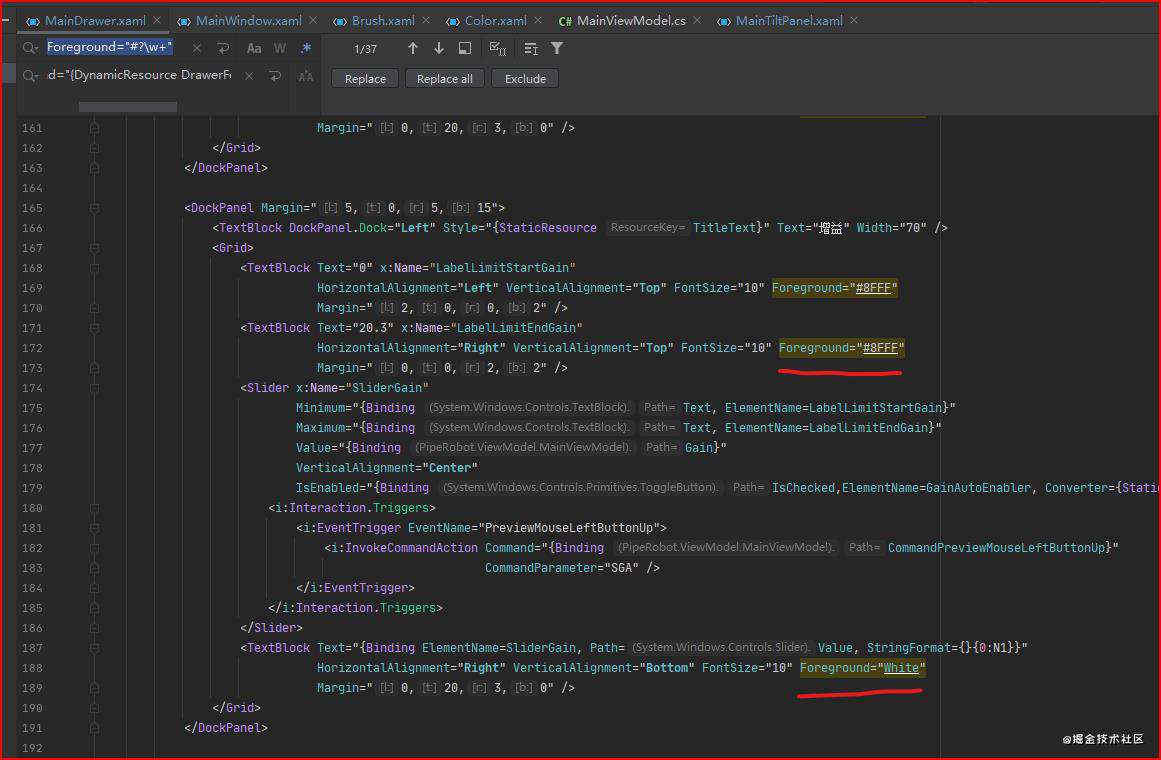Click the White color value on line 188
Screen dimensions: 1161x760
(x=901, y=668)
